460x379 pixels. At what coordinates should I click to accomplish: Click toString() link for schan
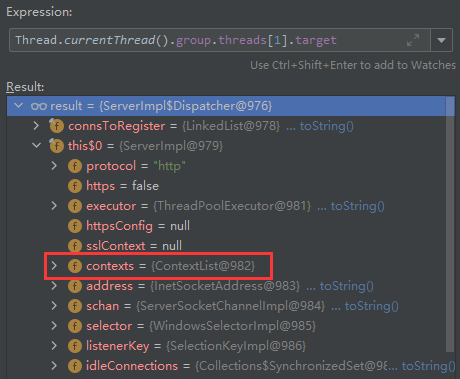371,306
